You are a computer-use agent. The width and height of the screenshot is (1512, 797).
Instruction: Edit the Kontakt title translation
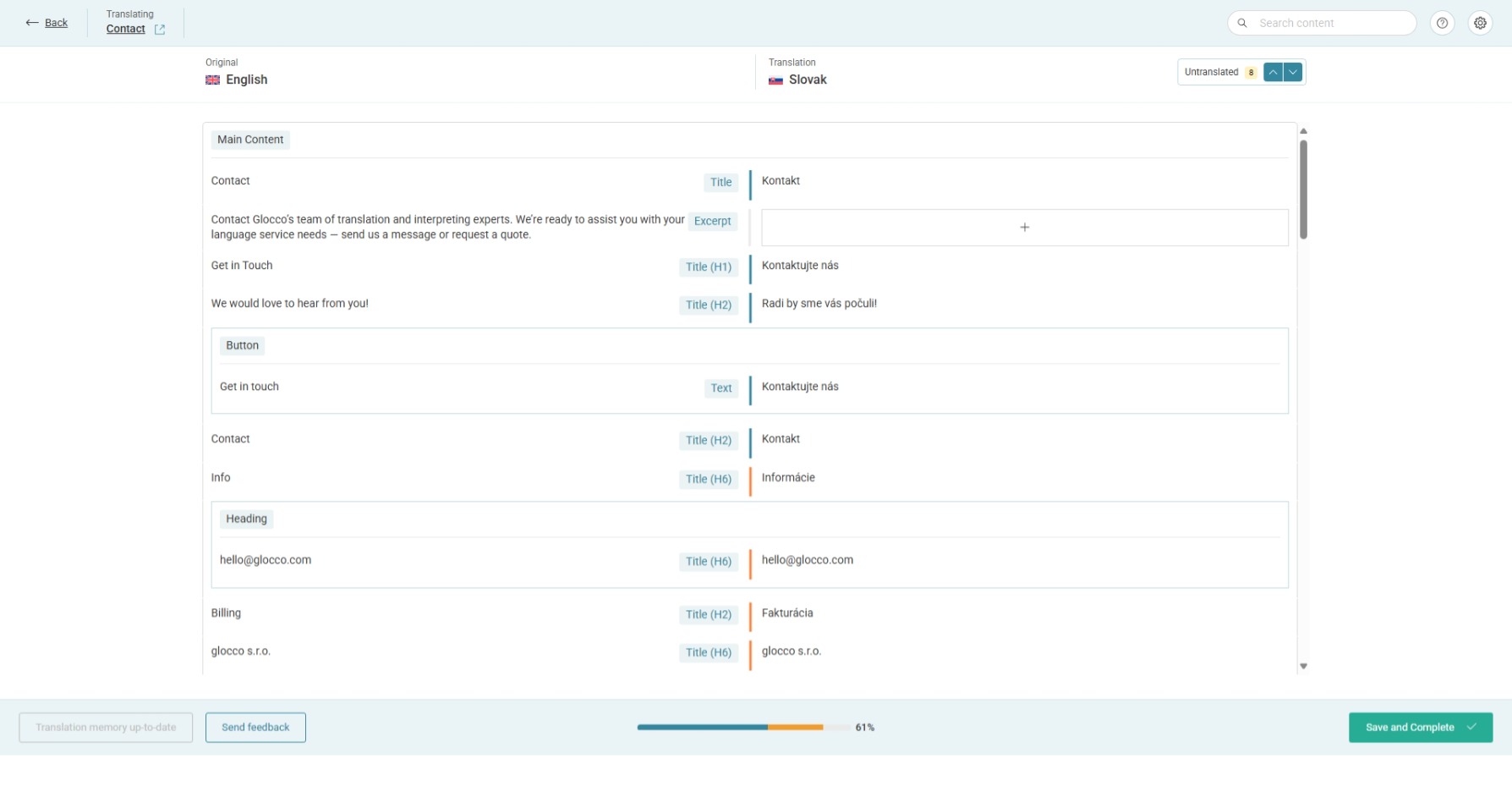[x=781, y=180]
